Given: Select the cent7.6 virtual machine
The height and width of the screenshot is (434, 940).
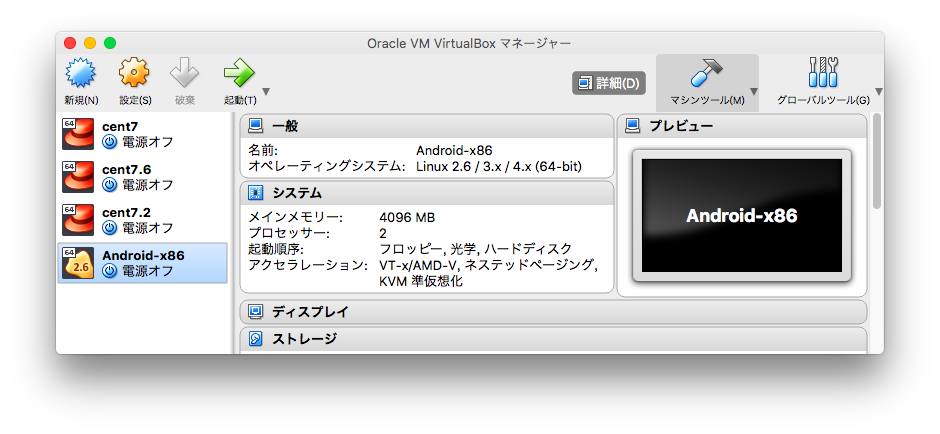Looking at the screenshot, I should coord(143,177).
